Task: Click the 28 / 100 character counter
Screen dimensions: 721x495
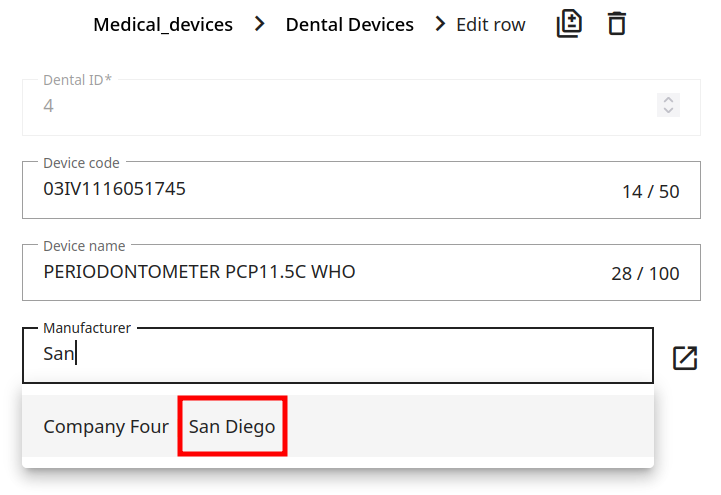Action: 645,274
